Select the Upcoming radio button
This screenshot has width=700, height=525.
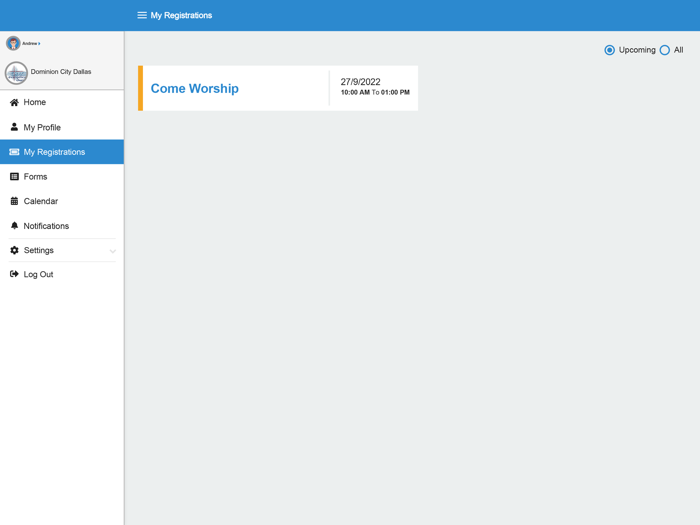pos(609,50)
